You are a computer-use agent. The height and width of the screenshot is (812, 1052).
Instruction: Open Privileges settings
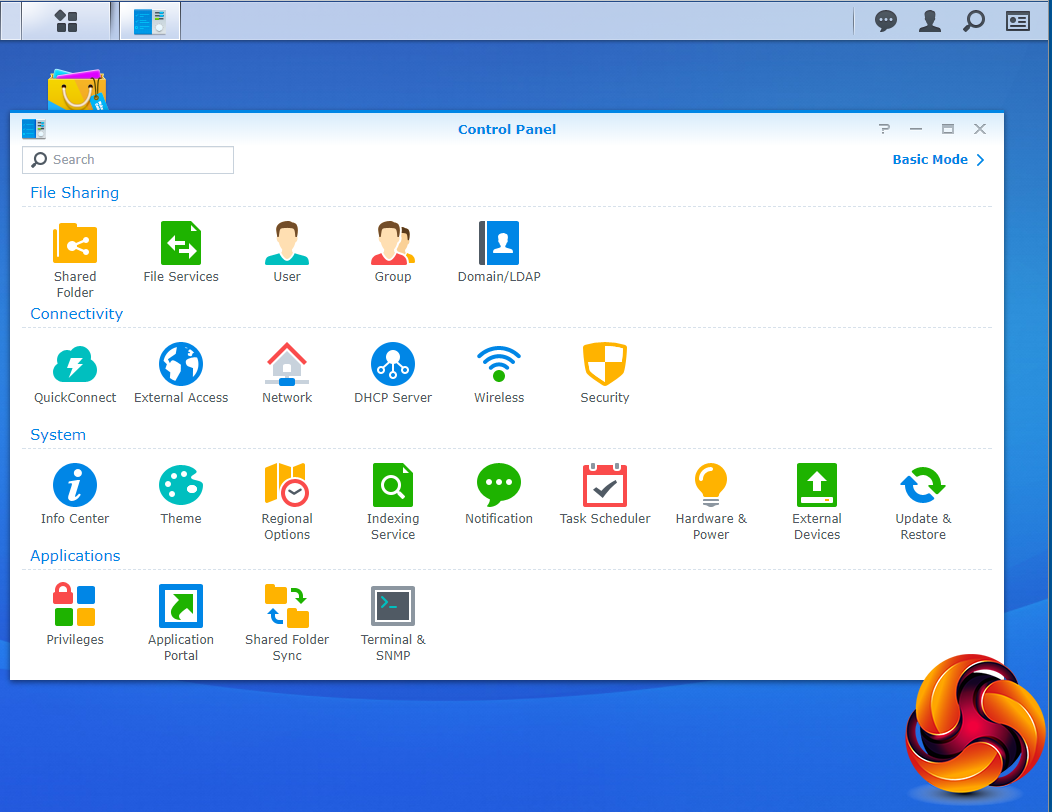click(x=74, y=605)
